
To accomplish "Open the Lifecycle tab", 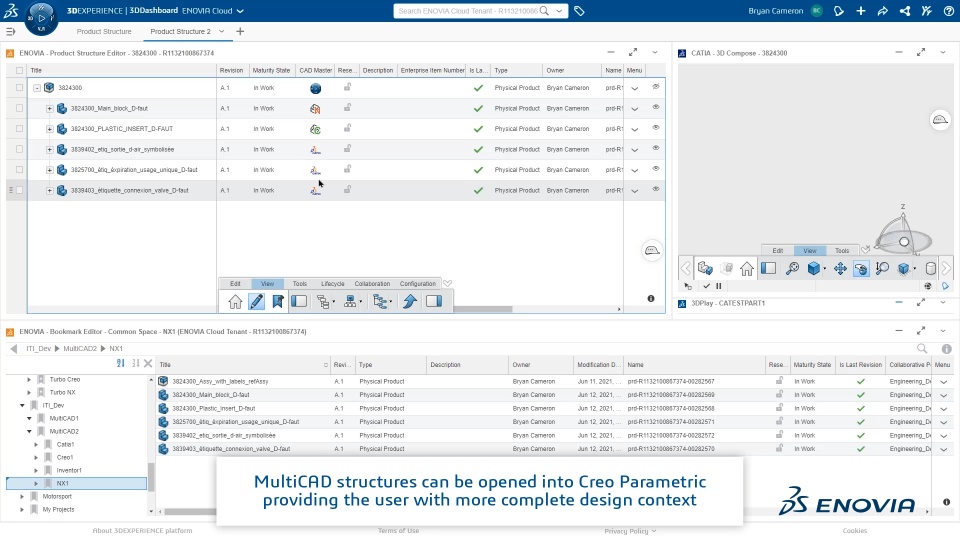I will [x=332, y=283].
